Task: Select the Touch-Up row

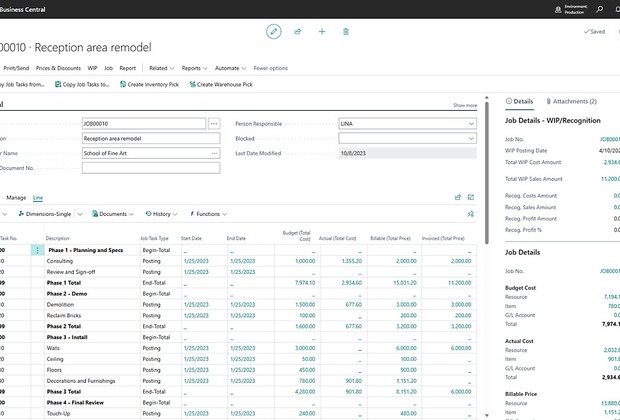Action: tap(238, 414)
